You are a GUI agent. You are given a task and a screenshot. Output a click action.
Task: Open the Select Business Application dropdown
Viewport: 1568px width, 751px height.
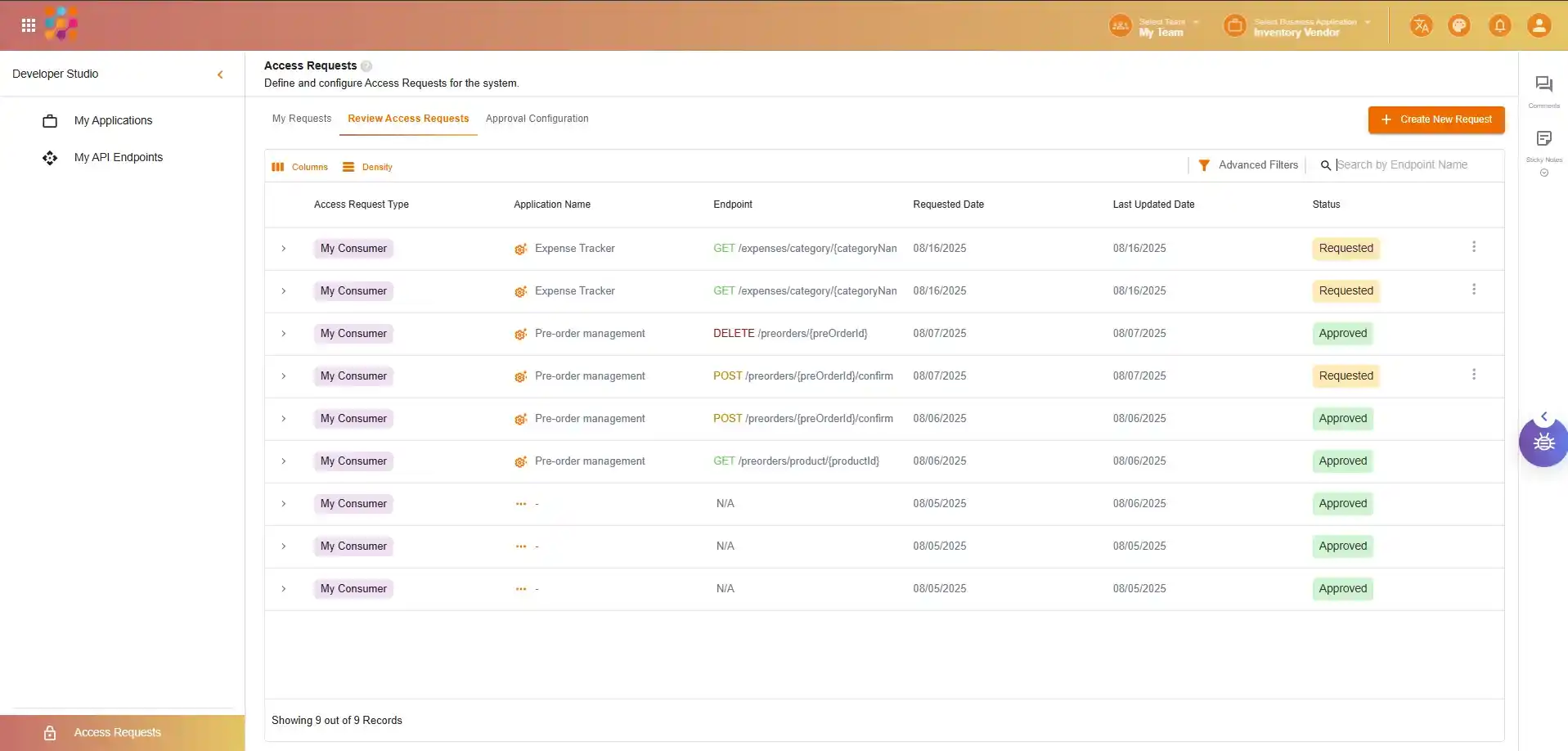tap(1305, 27)
